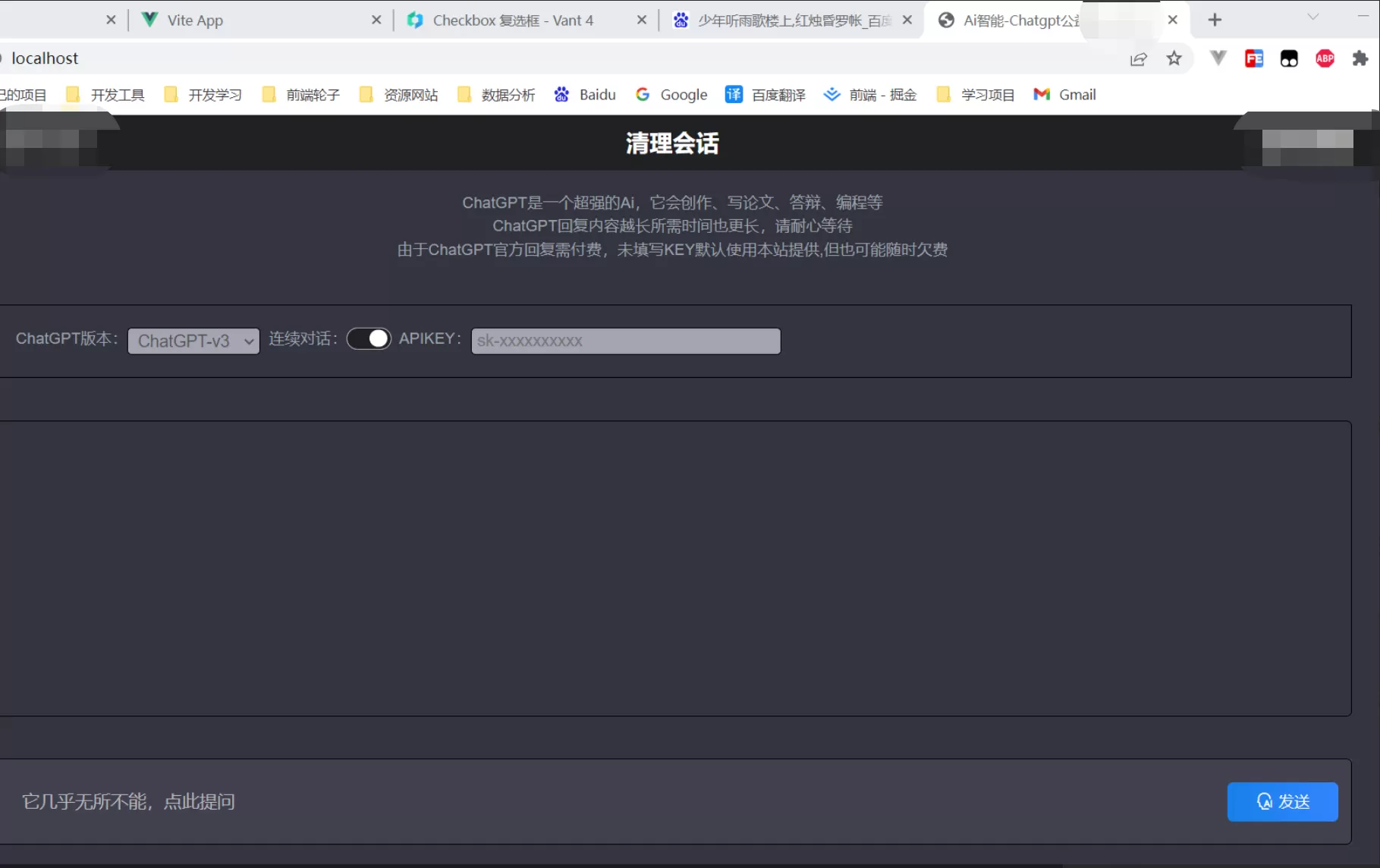Open the Vue devtools extension icon
1380x868 pixels.
coord(1218,58)
